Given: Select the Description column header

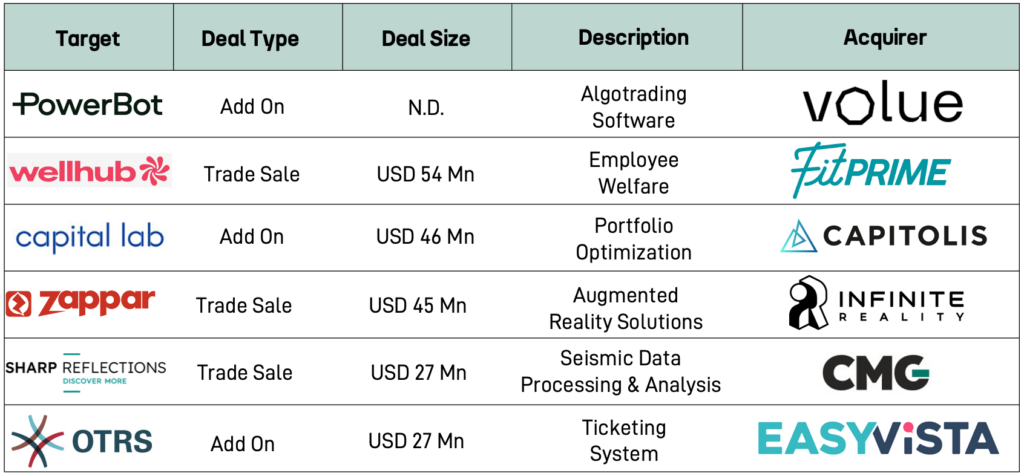Looking at the screenshot, I should click(x=633, y=38).
